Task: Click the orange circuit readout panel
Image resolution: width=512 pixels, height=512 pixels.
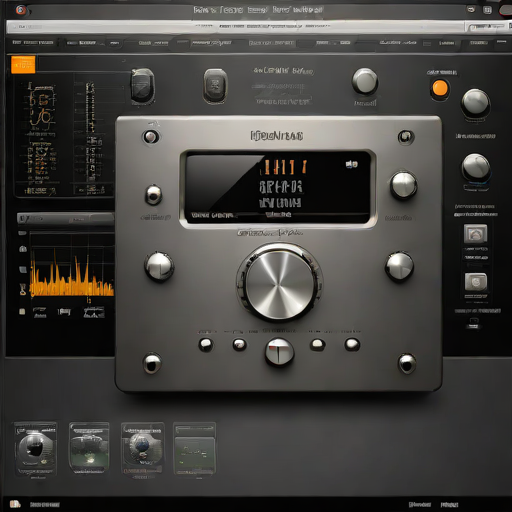Action: click(63, 136)
